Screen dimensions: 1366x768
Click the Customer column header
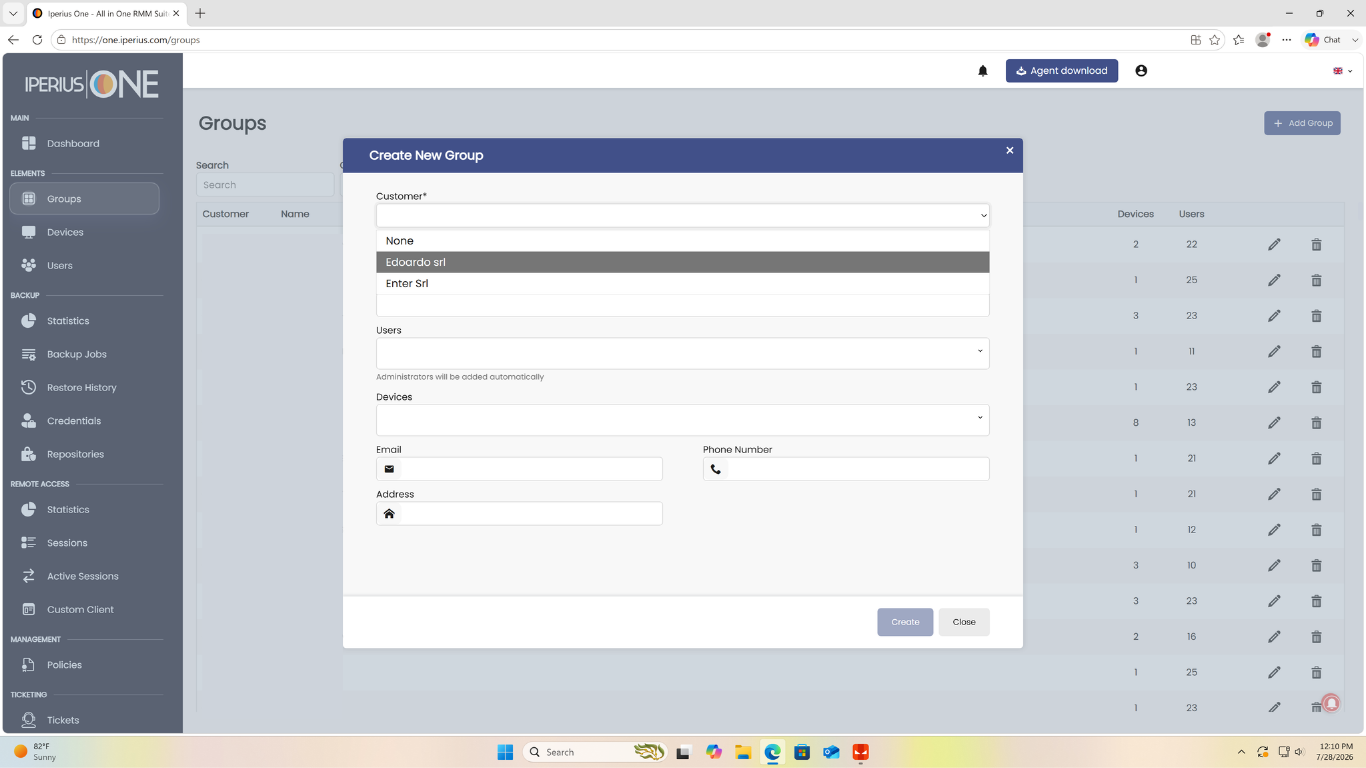[226, 214]
